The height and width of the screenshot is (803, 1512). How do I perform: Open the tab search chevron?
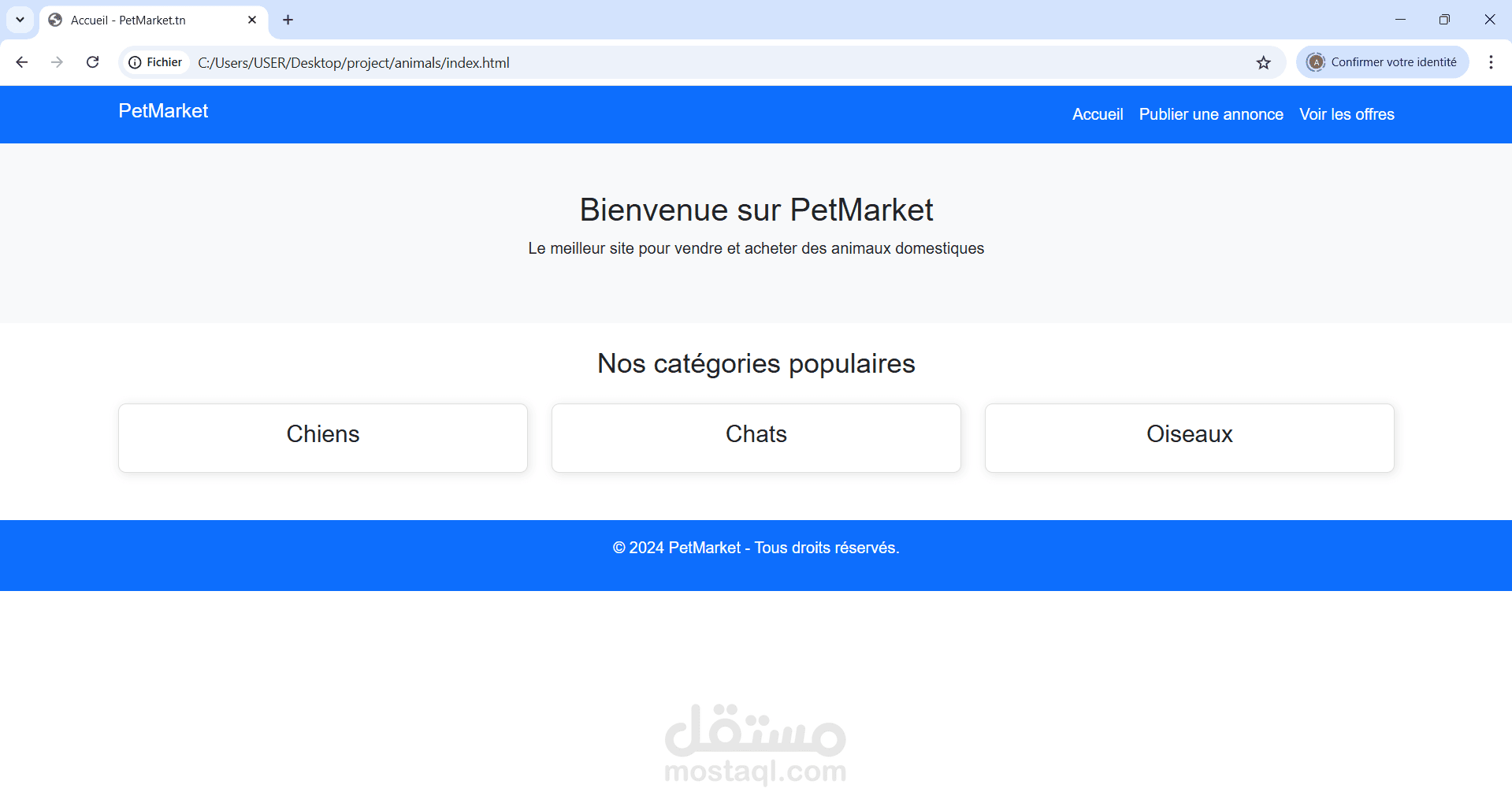pos(20,20)
